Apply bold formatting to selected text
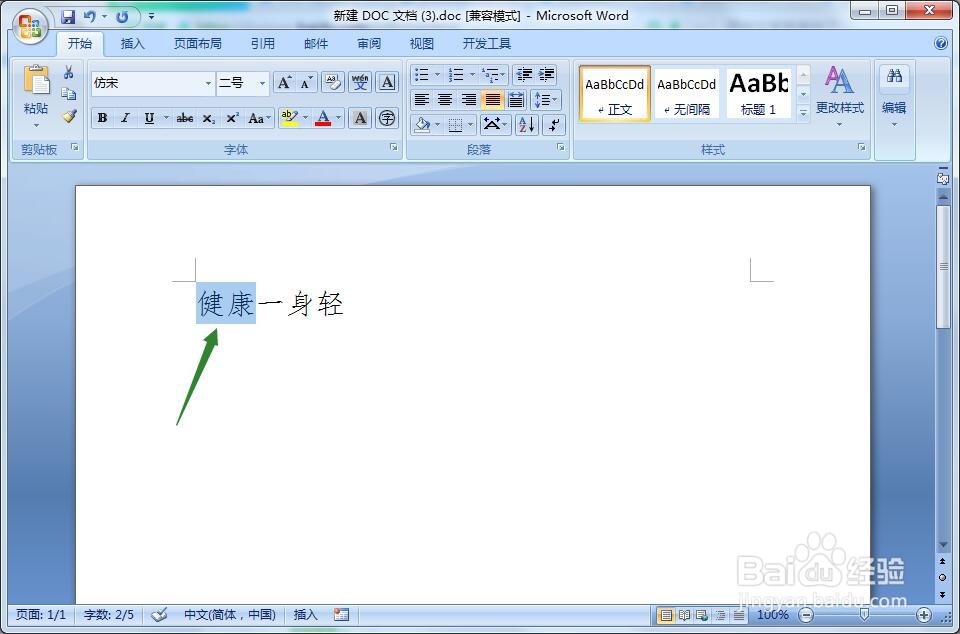 coord(101,118)
